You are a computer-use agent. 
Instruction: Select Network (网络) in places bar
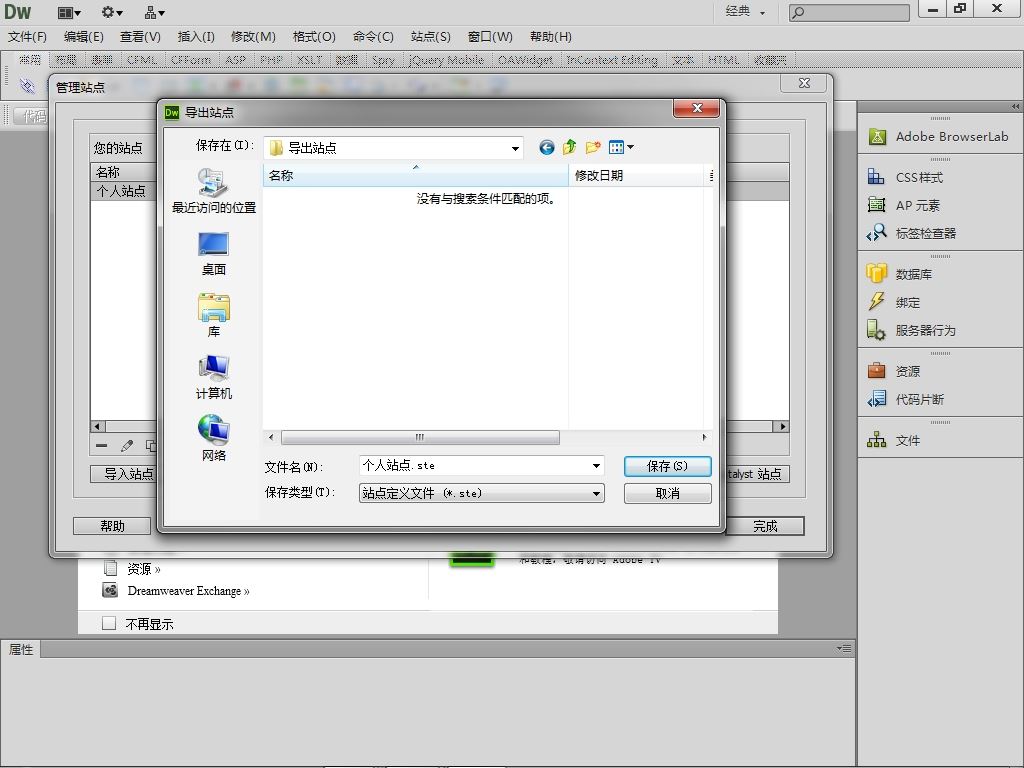(214, 438)
